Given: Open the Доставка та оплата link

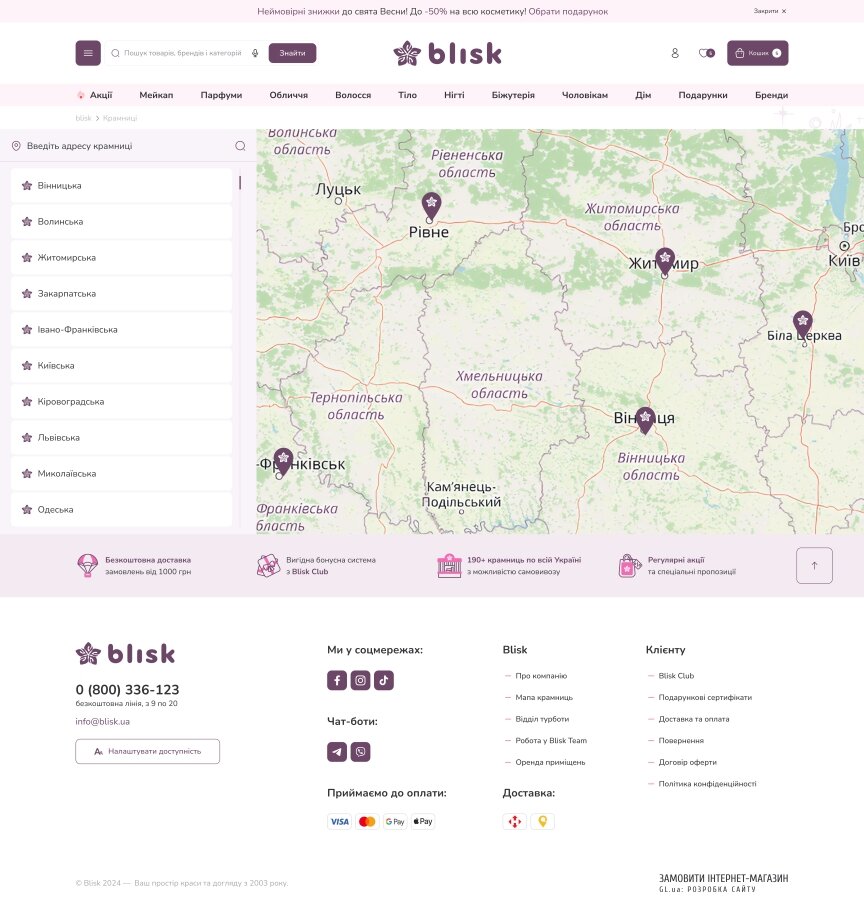Looking at the screenshot, I should click(x=694, y=719).
